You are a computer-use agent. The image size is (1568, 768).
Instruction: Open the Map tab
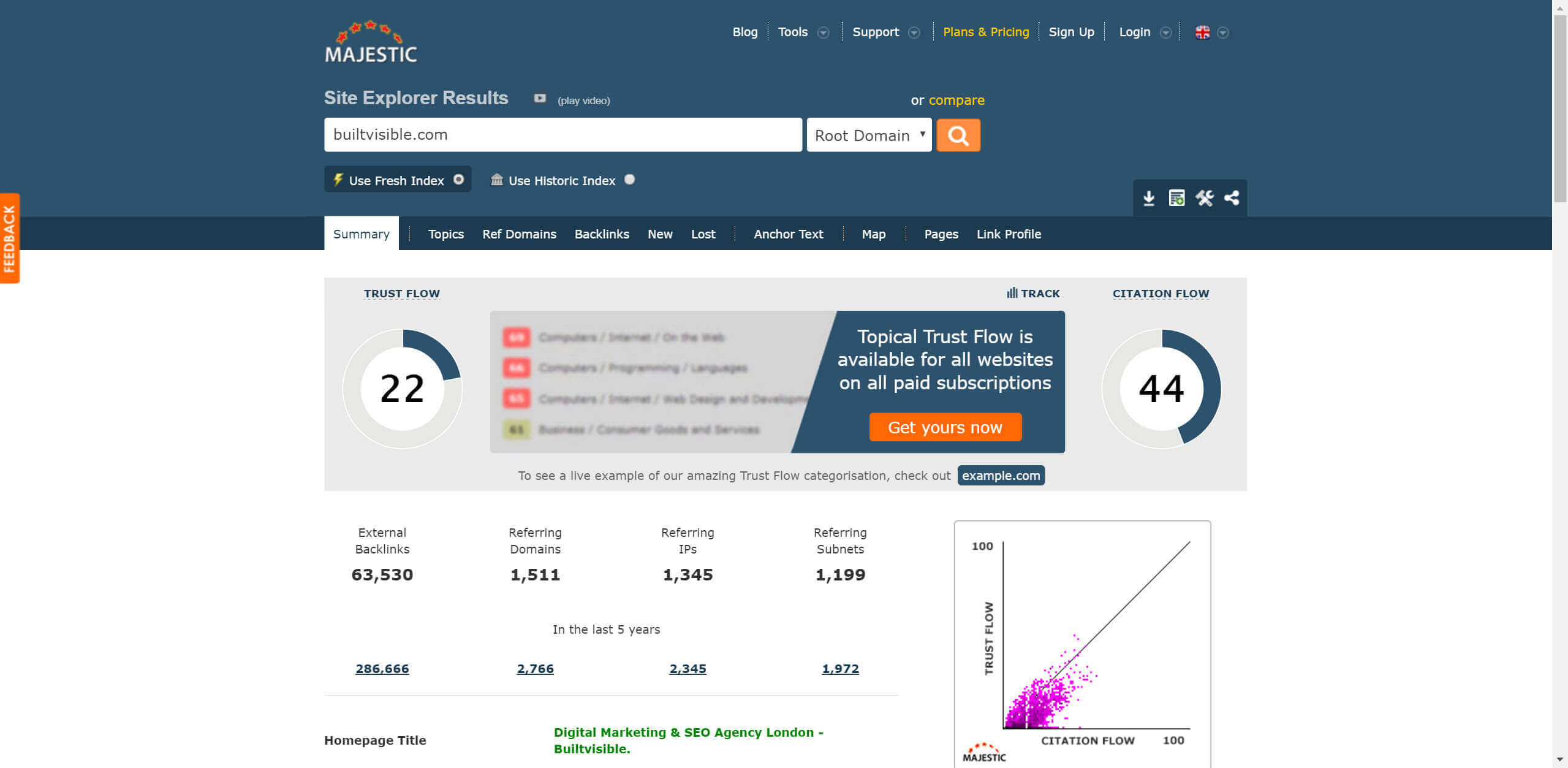pos(874,234)
